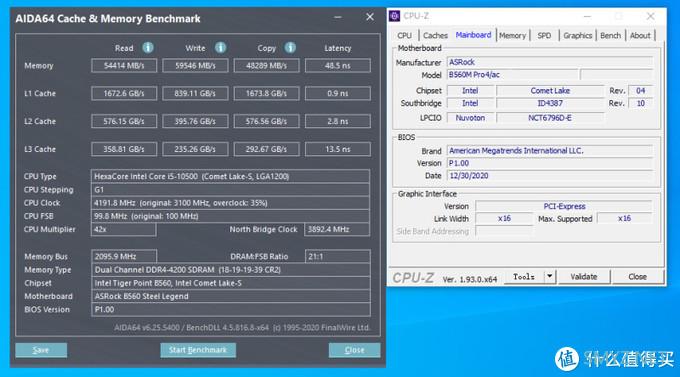Click the BIOS Version field in CPU-Z
680x377 pixels.
(549, 163)
